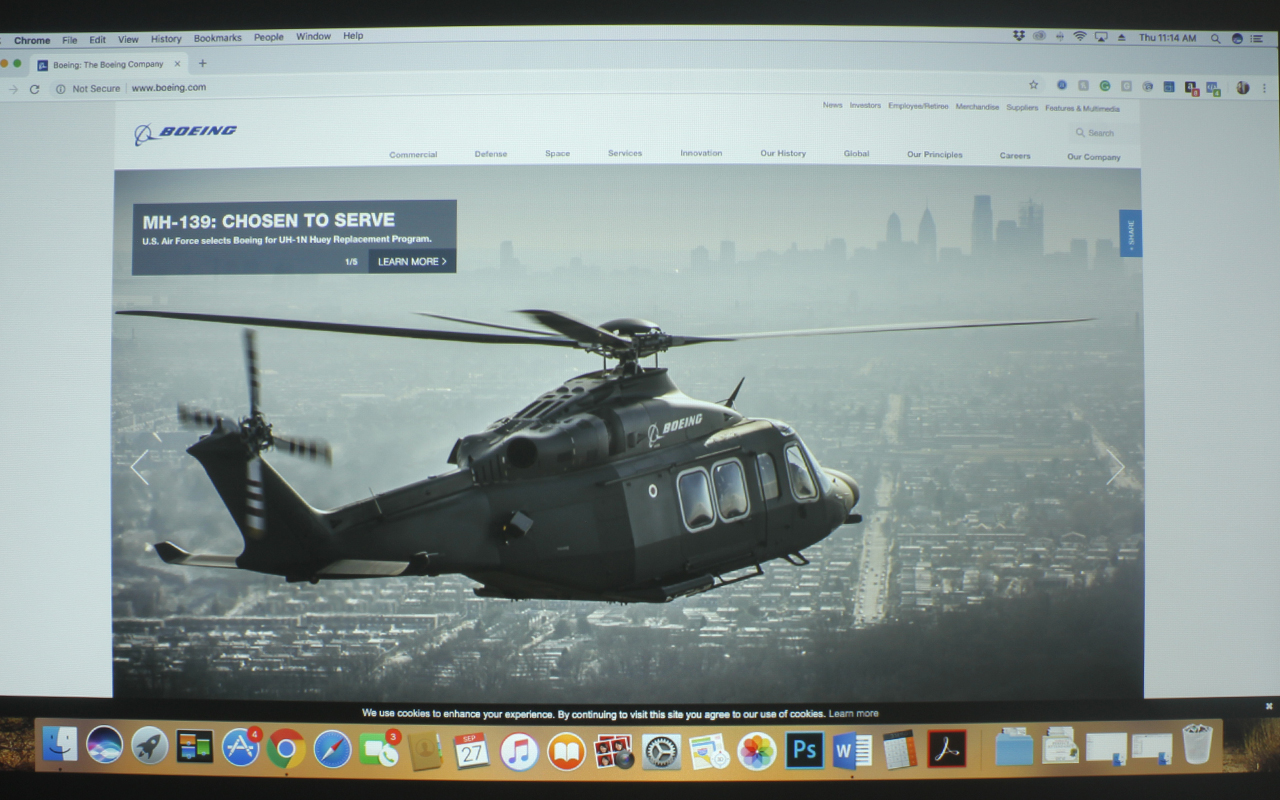Open the Trash
This screenshot has height=800, width=1280.
pyautogui.click(x=1197, y=744)
